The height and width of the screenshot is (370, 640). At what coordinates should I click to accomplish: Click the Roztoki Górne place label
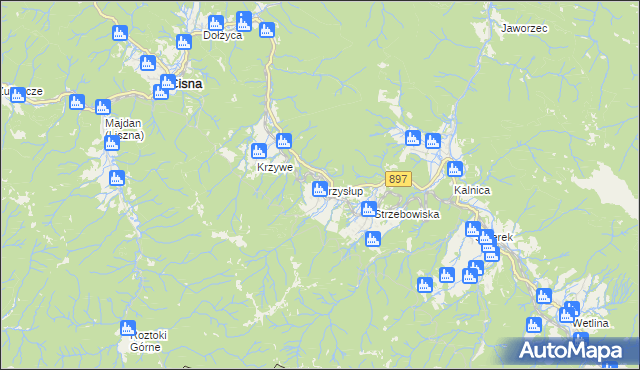148,341
